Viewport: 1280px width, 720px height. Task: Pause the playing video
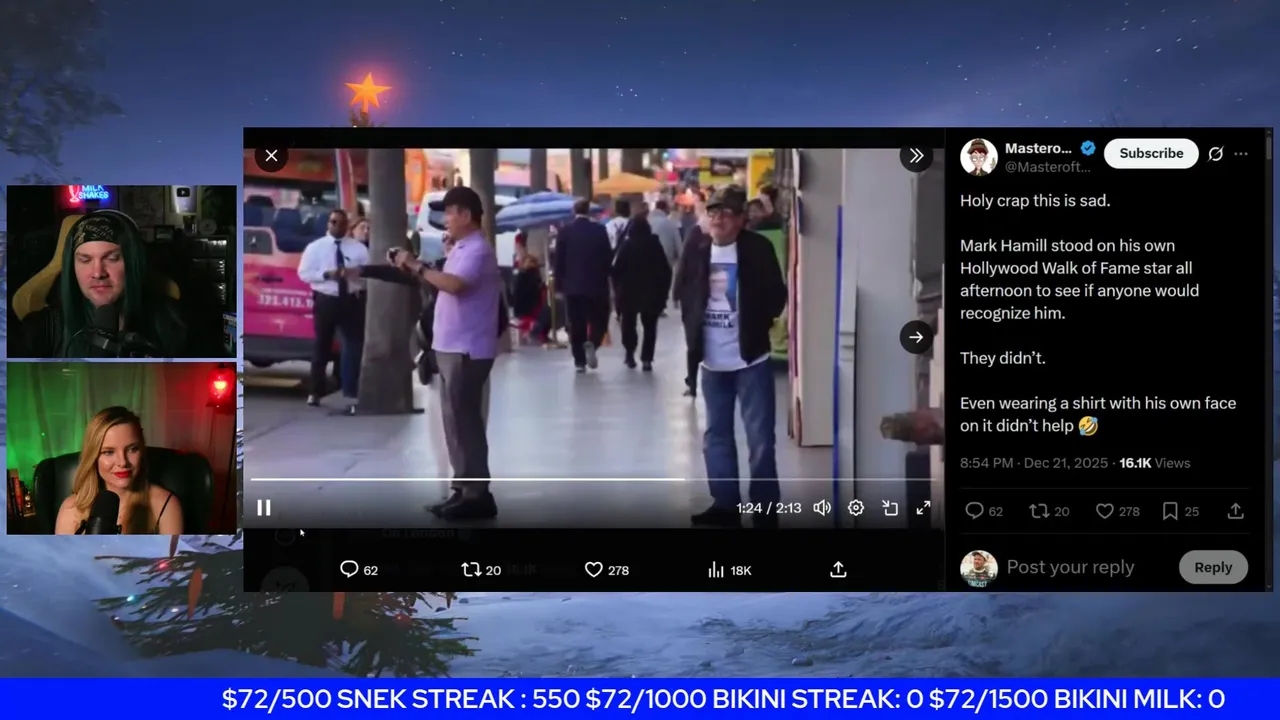coord(264,508)
